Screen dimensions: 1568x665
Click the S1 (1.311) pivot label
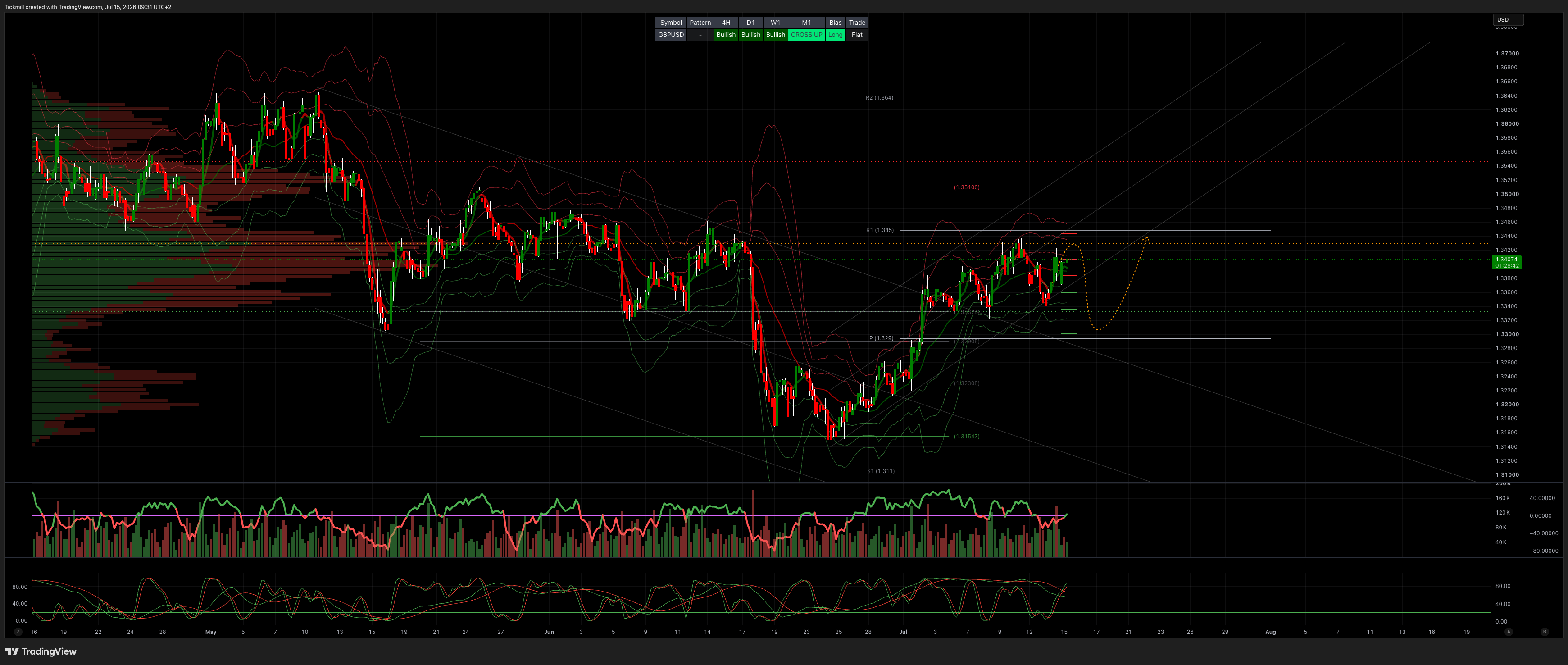pyautogui.click(x=881, y=471)
